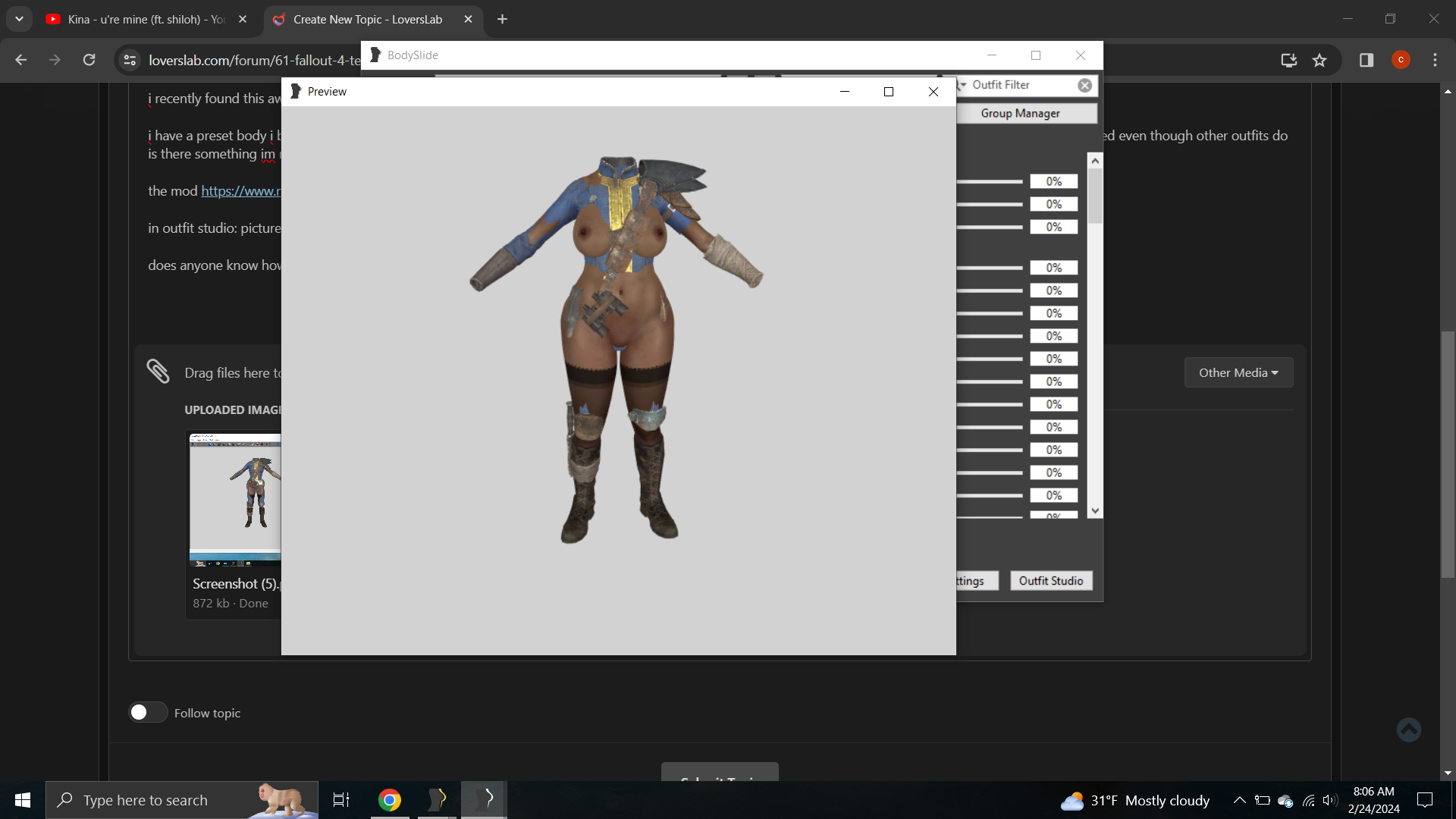Click the battery tray icon
Viewport: 1456px width, 819px height.
pyautogui.click(x=1262, y=800)
